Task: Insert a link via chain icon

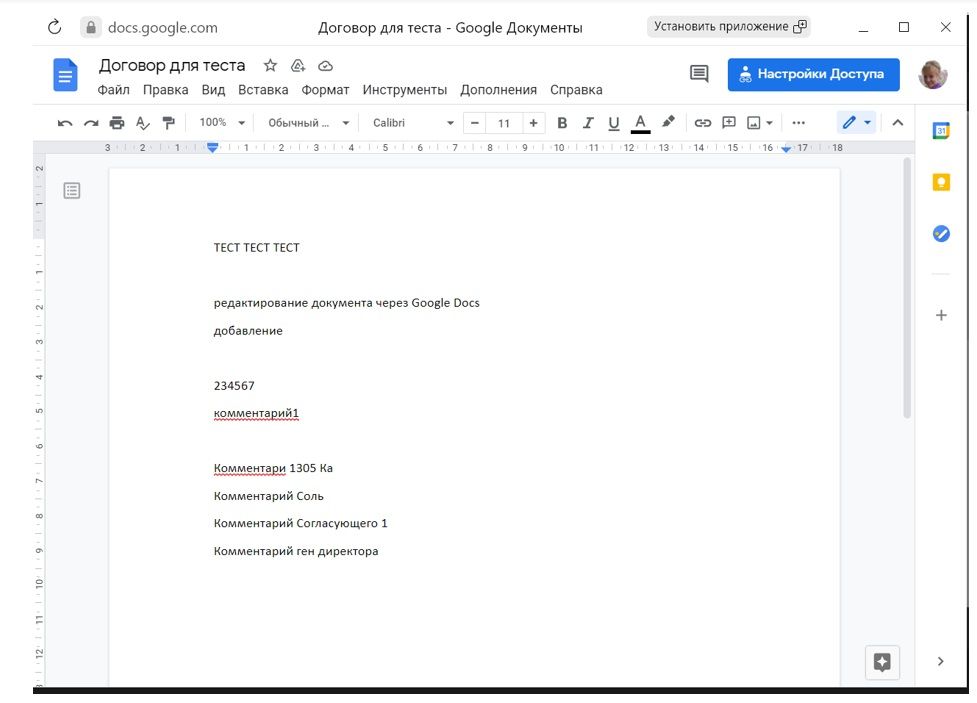Action: point(703,123)
